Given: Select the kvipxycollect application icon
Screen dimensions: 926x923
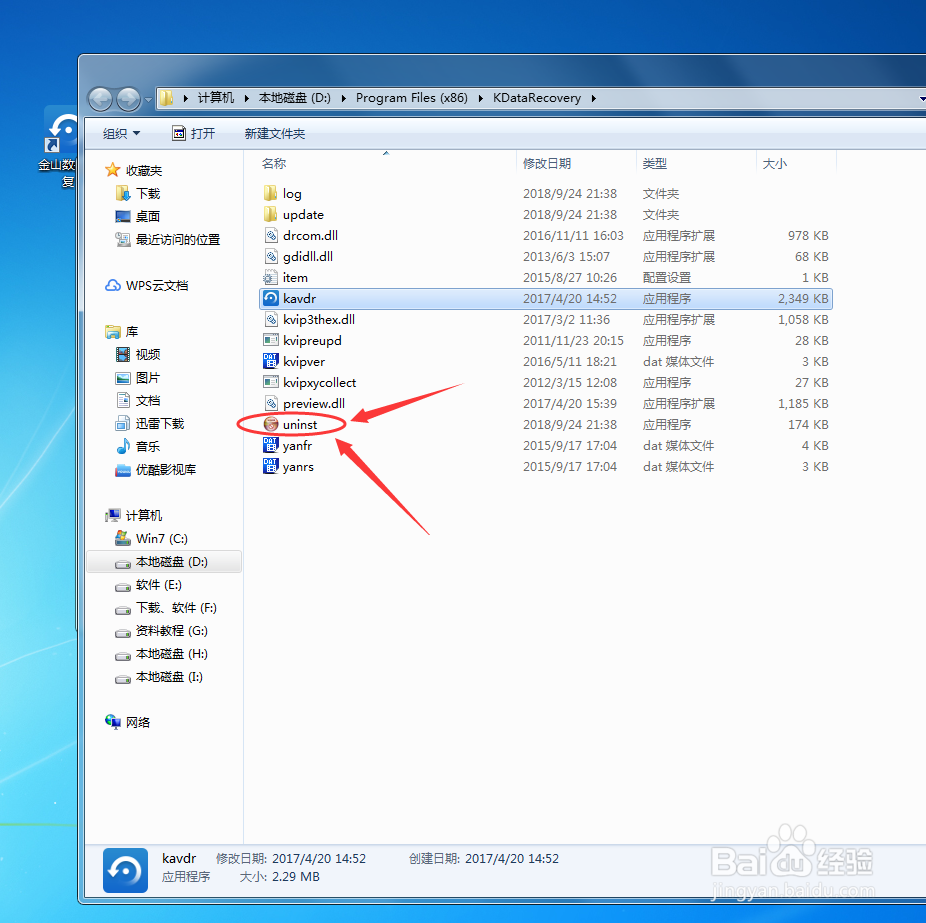Looking at the screenshot, I should point(270,382).
